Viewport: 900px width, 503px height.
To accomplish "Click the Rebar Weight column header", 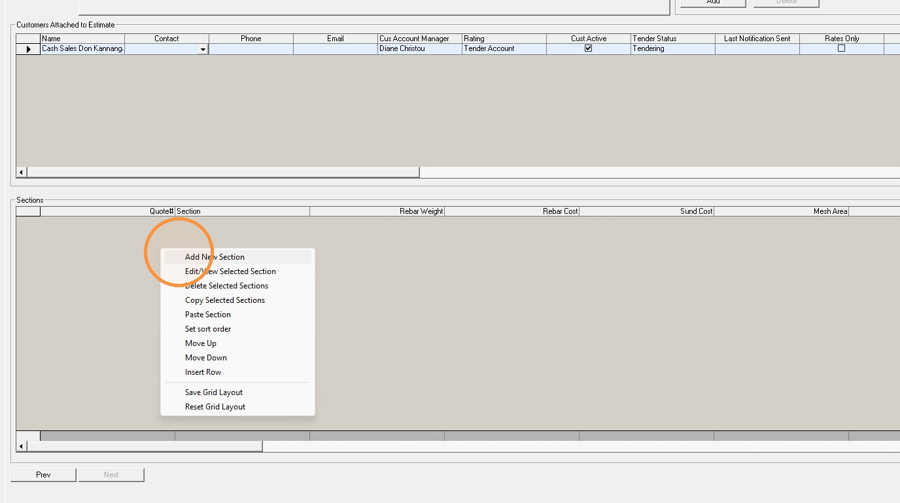I will click(x=377, y=211).
